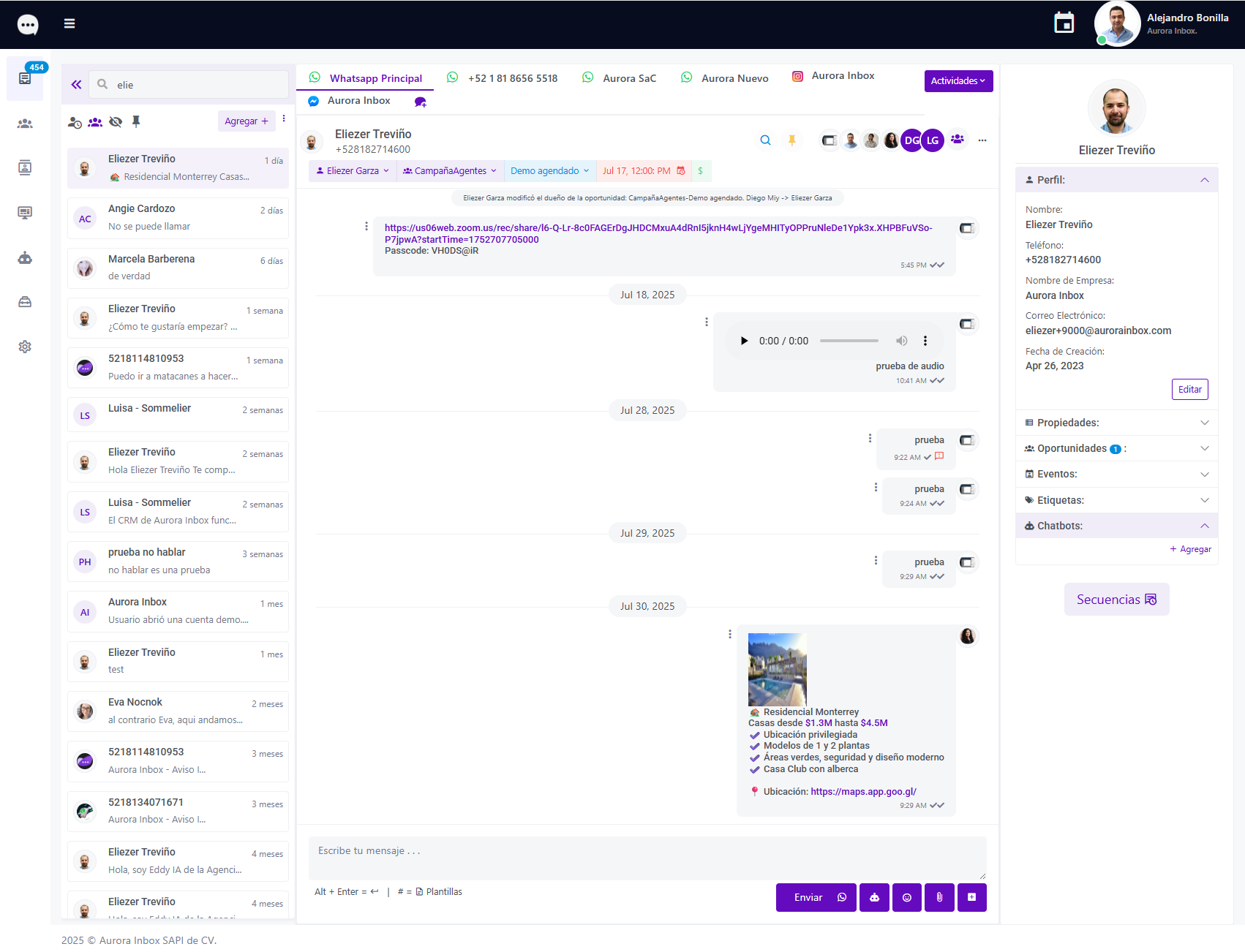This screenshot has height=952, width=1245.
Task: Open chatbot button next to Enviar
Action: pyautogui.click(x=875, y=897)
